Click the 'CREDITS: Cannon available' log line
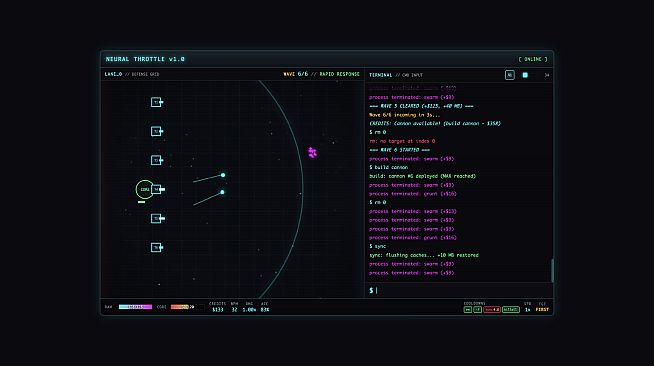The height and width of the screenshot is (366, 654). 435,123
